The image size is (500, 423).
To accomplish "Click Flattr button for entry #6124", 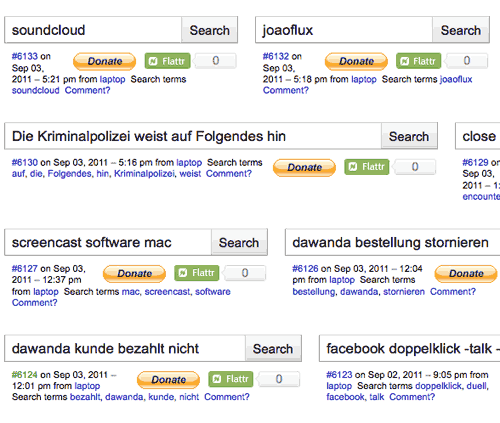I will pyautogui.click(x=231, y=379).
